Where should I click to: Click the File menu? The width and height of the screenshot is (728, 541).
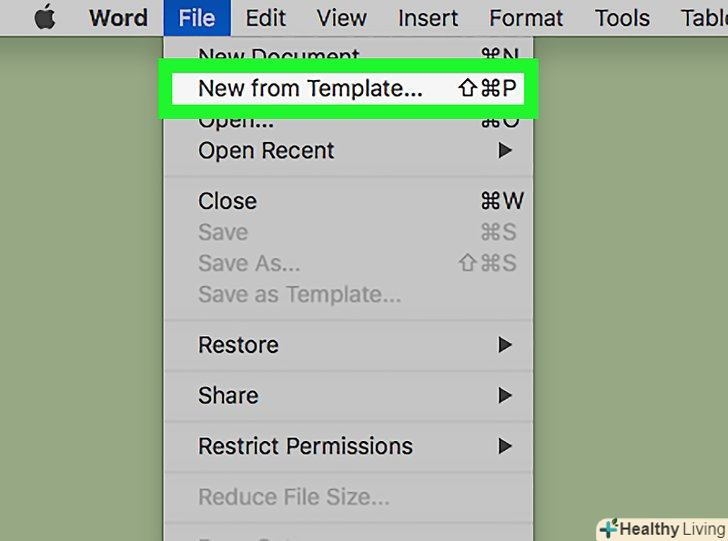(x=198, y=18)
